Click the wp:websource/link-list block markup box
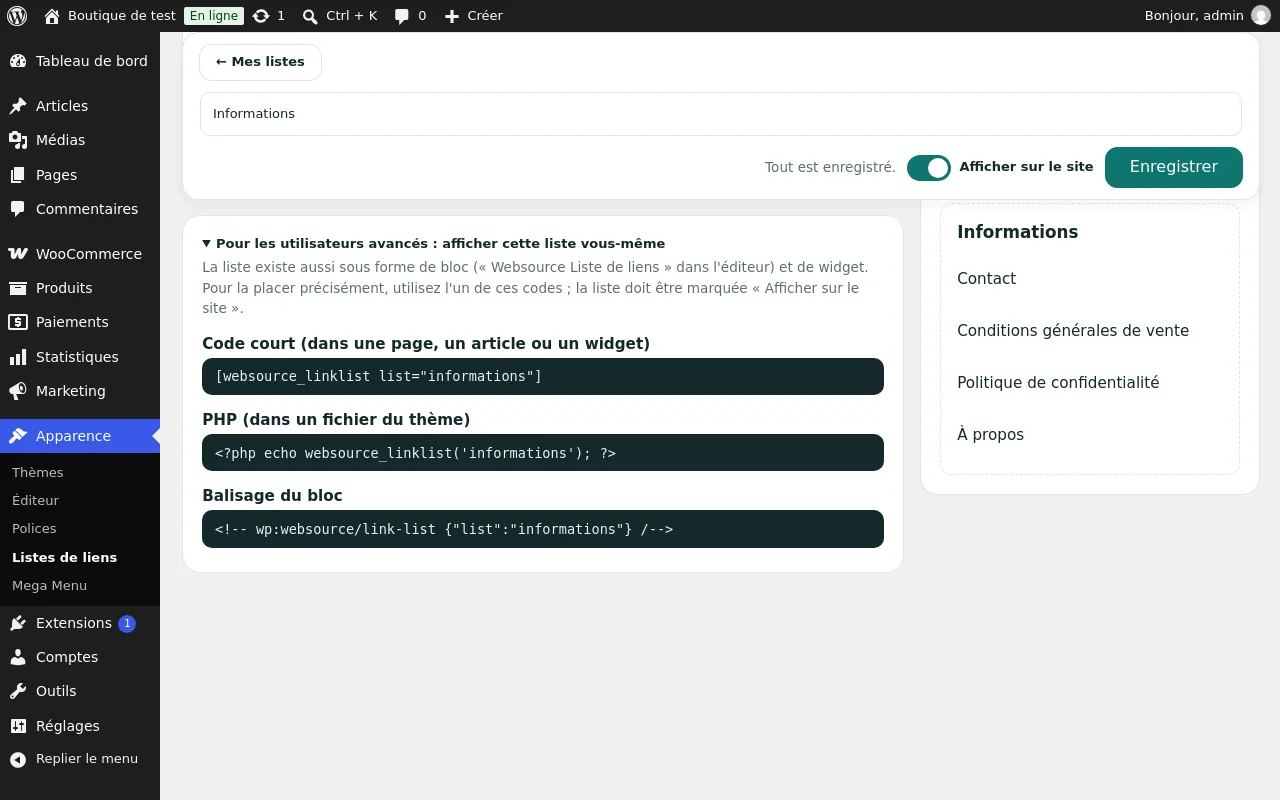The image size is (1280, 800). point(543,529)
